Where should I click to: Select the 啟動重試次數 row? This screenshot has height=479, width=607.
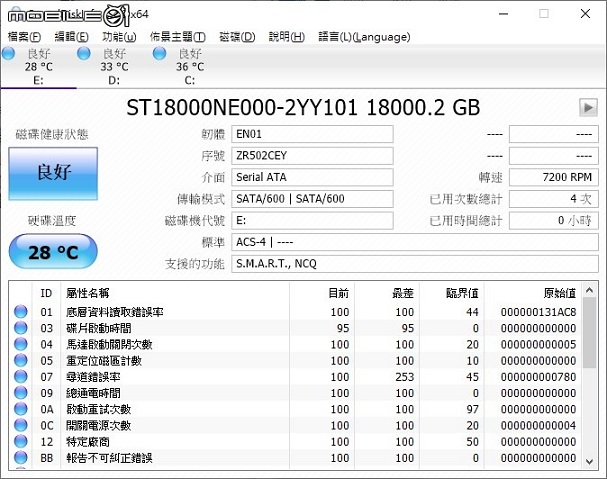point(295,409)
